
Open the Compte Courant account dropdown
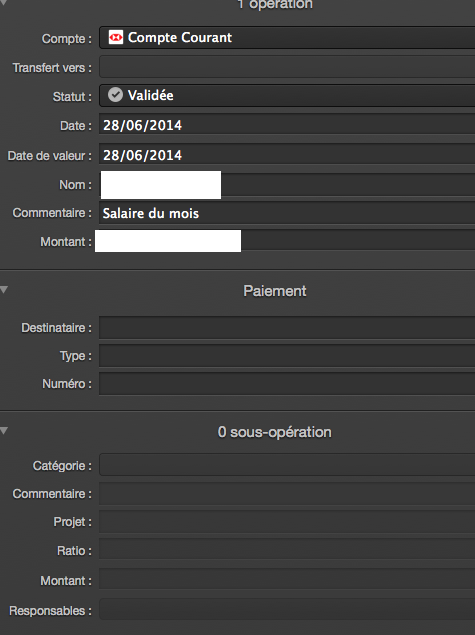click(x=287, y=38)
